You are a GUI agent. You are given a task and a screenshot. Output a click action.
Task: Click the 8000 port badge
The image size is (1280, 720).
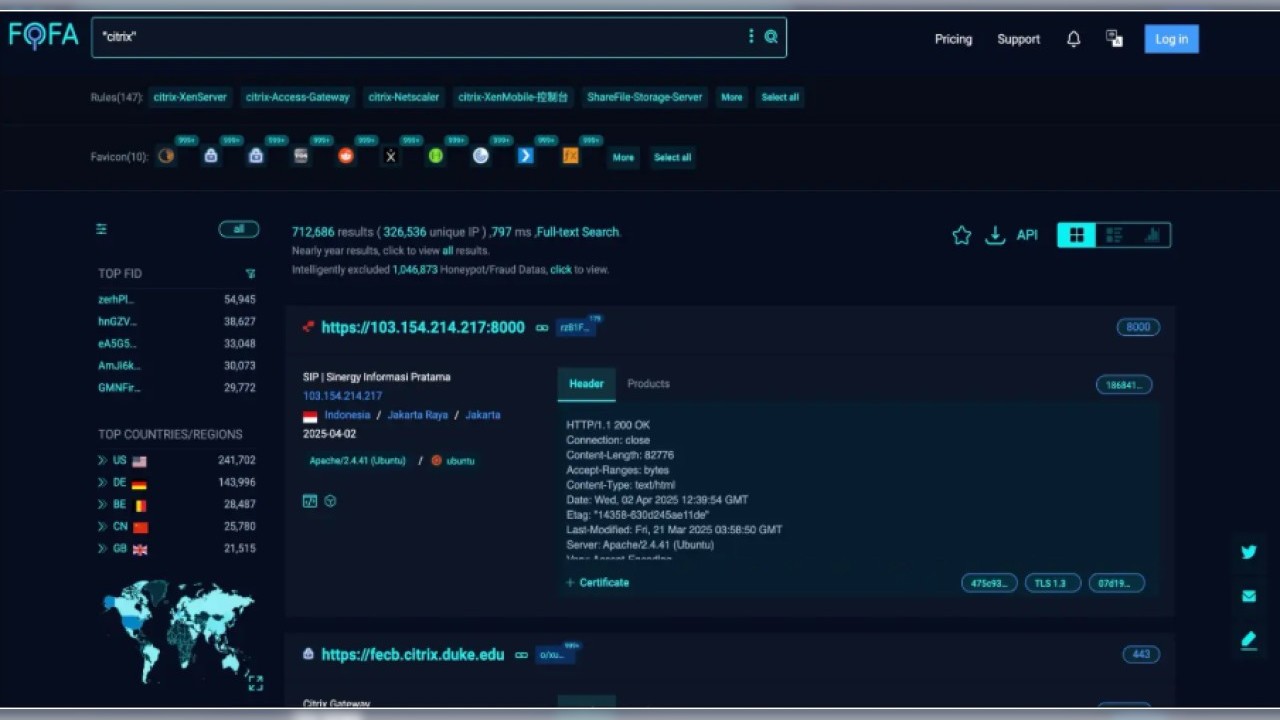coord(1138,327)
